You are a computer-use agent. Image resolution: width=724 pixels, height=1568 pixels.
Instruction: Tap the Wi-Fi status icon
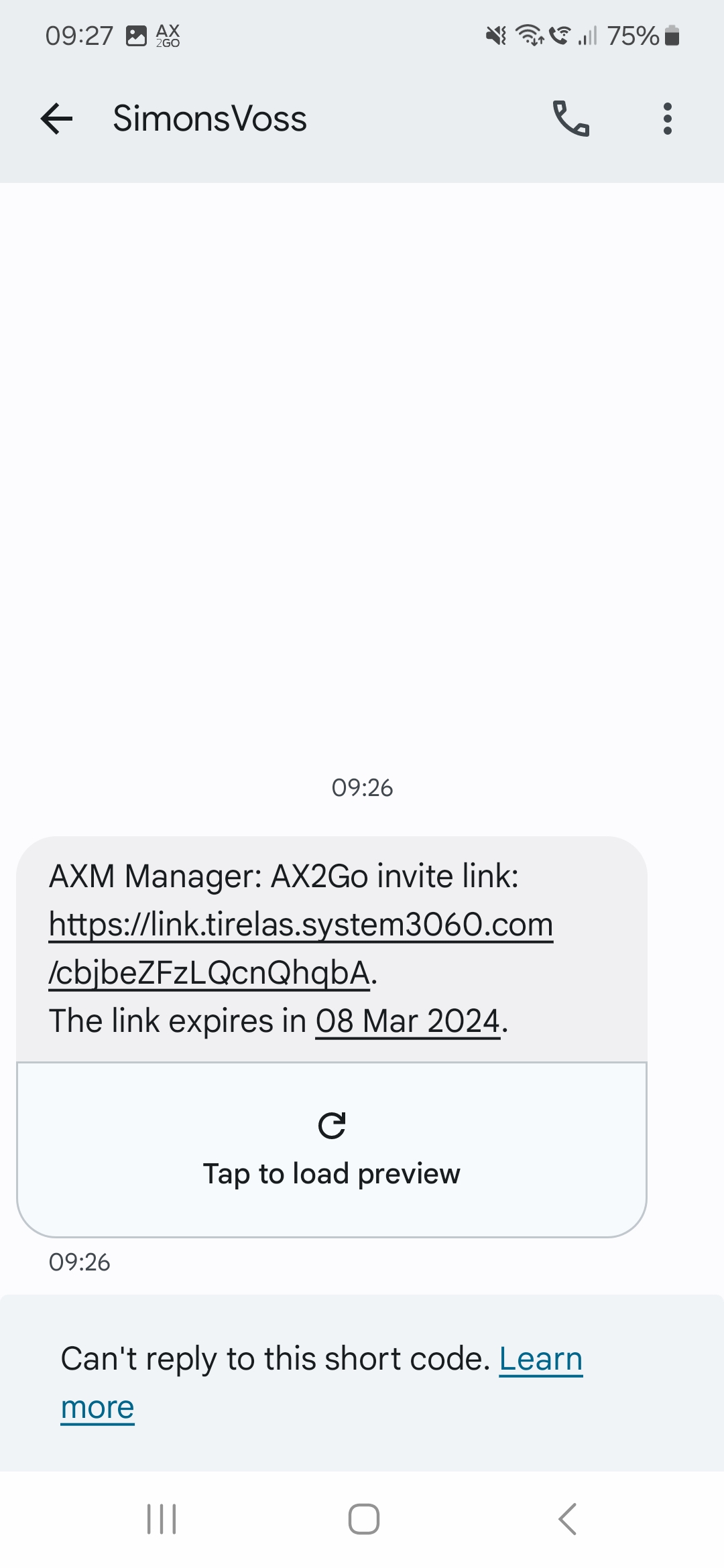(x=530, y=35)
